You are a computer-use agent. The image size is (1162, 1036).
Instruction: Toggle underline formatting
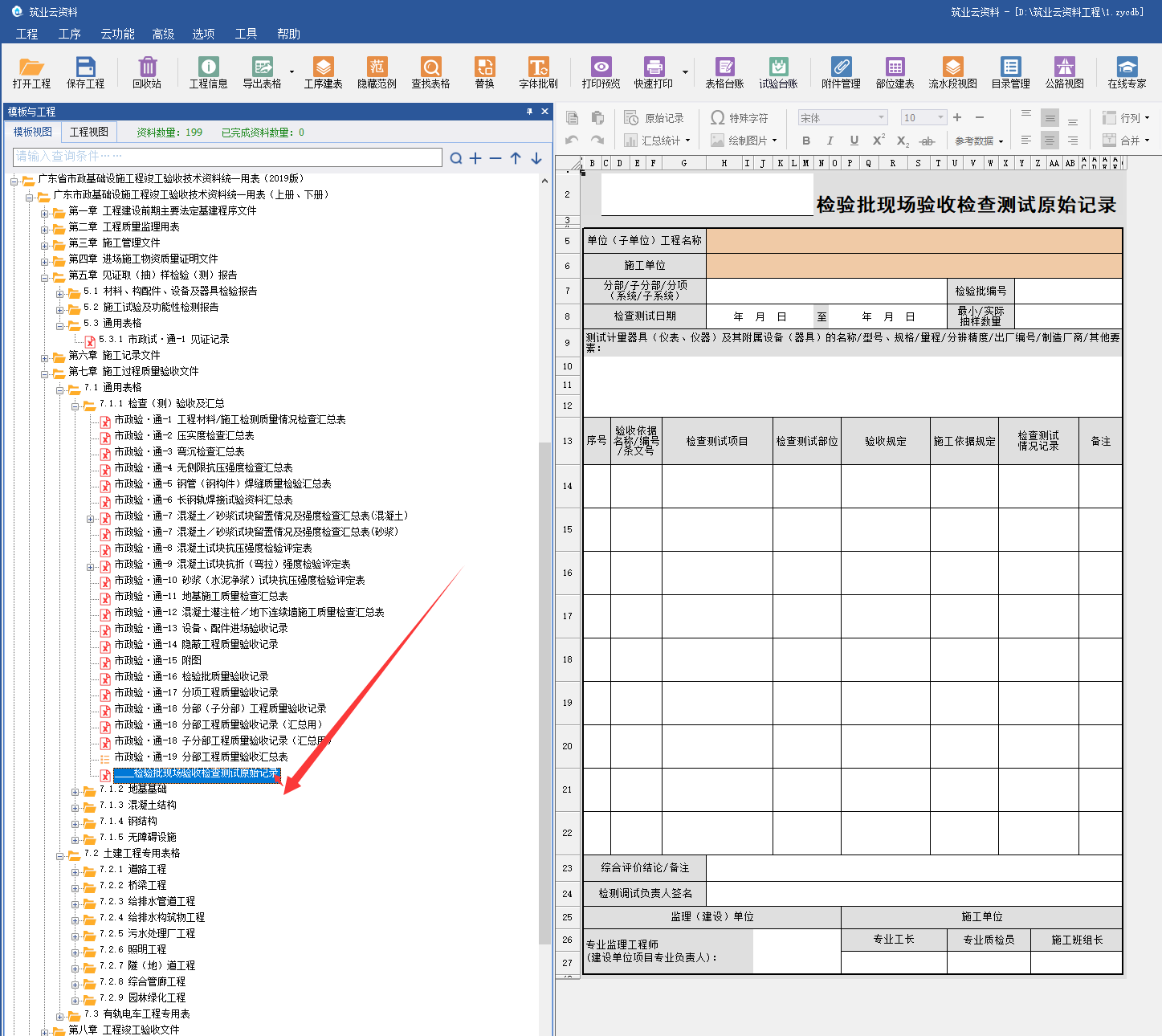854,141
